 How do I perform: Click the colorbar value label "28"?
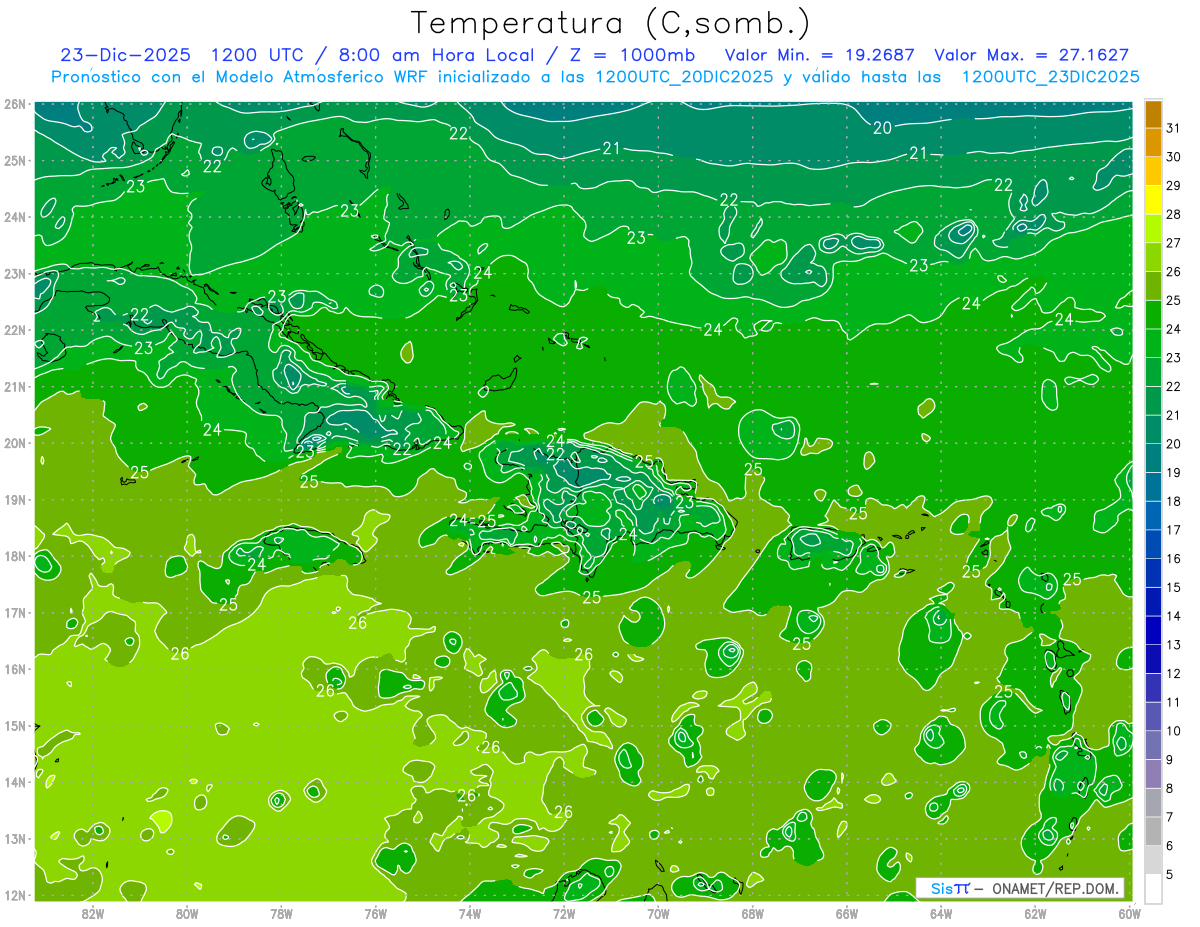tap(1174, 214)
